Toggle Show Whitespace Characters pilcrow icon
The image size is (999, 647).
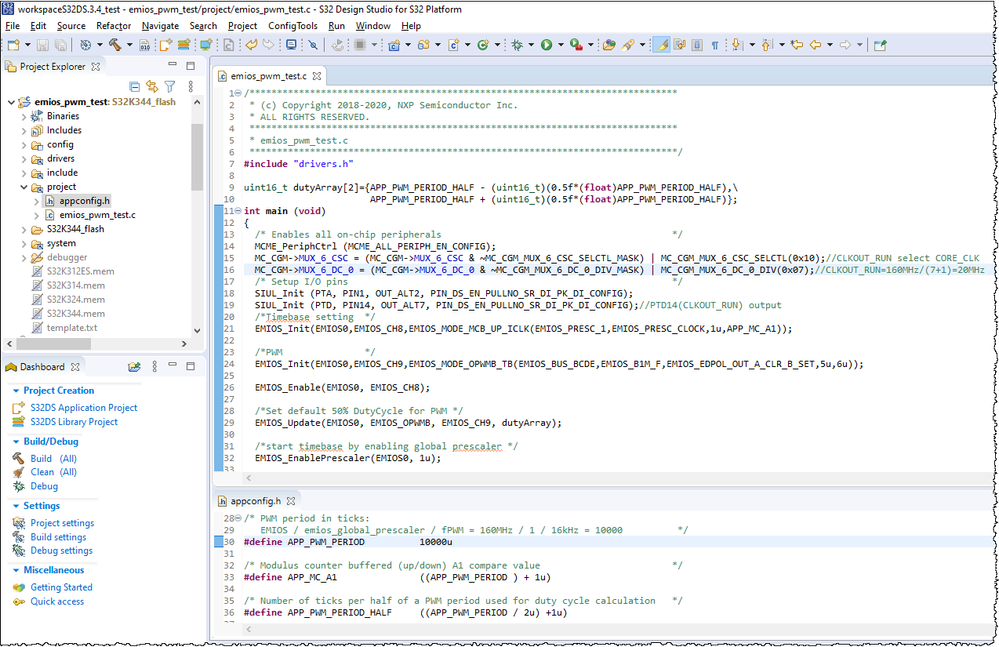click(x=715, y=45)
